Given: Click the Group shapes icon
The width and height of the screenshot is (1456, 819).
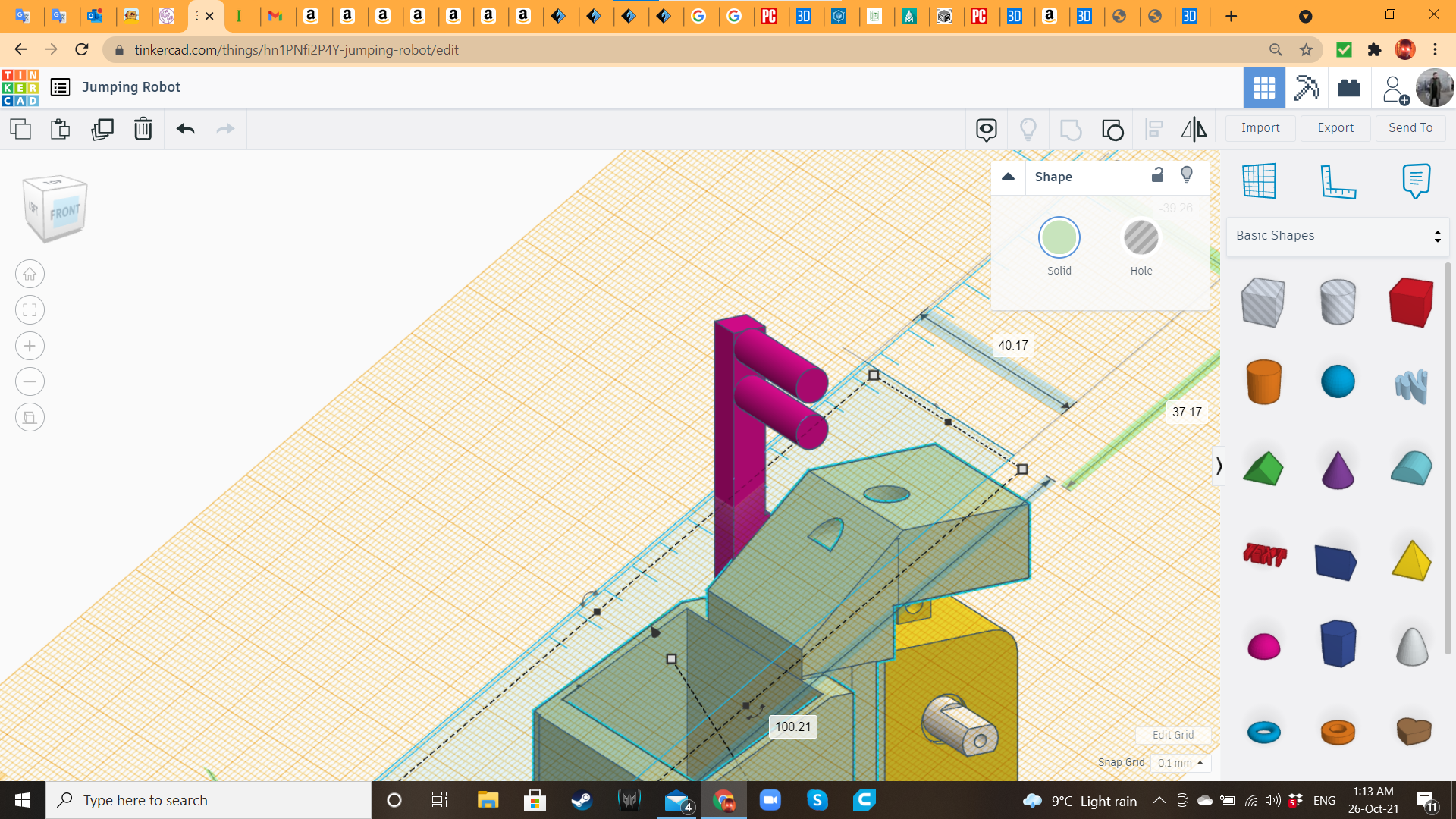Looking at the screenshot, I should pyautogui.click(x=1070, y=129).
